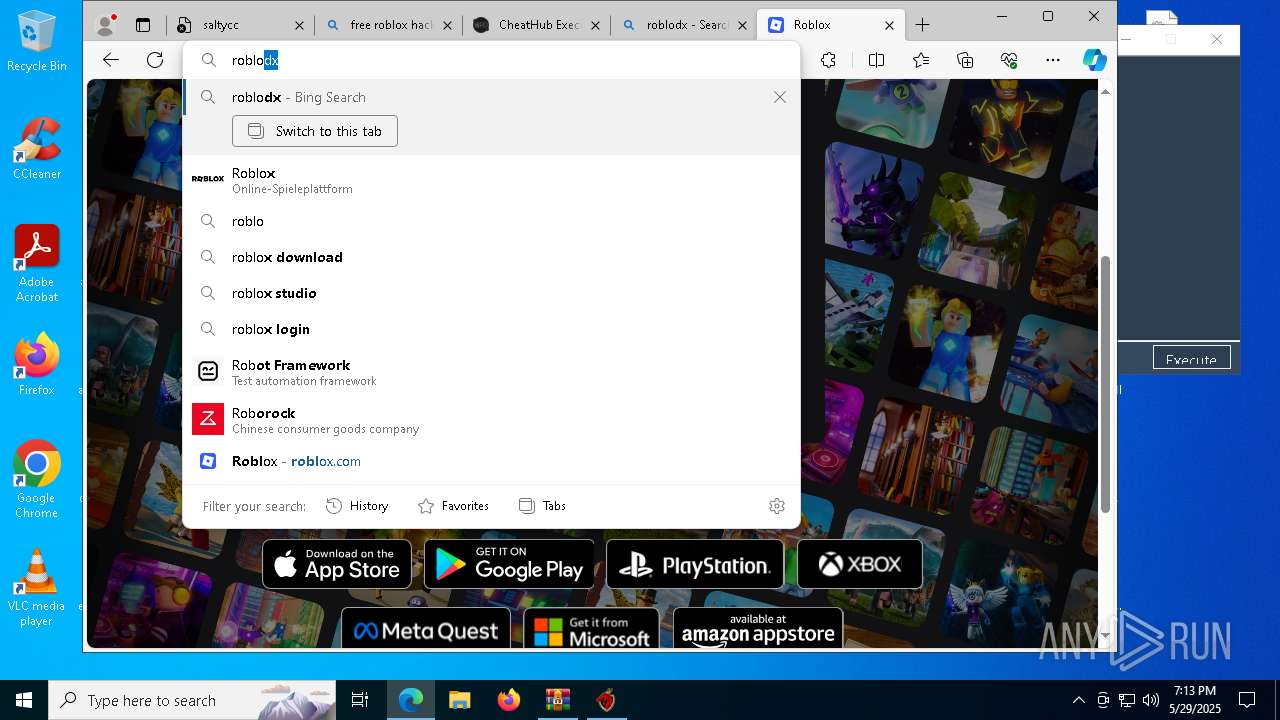
Task: Open the Google Chrome desktop shortcut
Action: click(37, 479)
